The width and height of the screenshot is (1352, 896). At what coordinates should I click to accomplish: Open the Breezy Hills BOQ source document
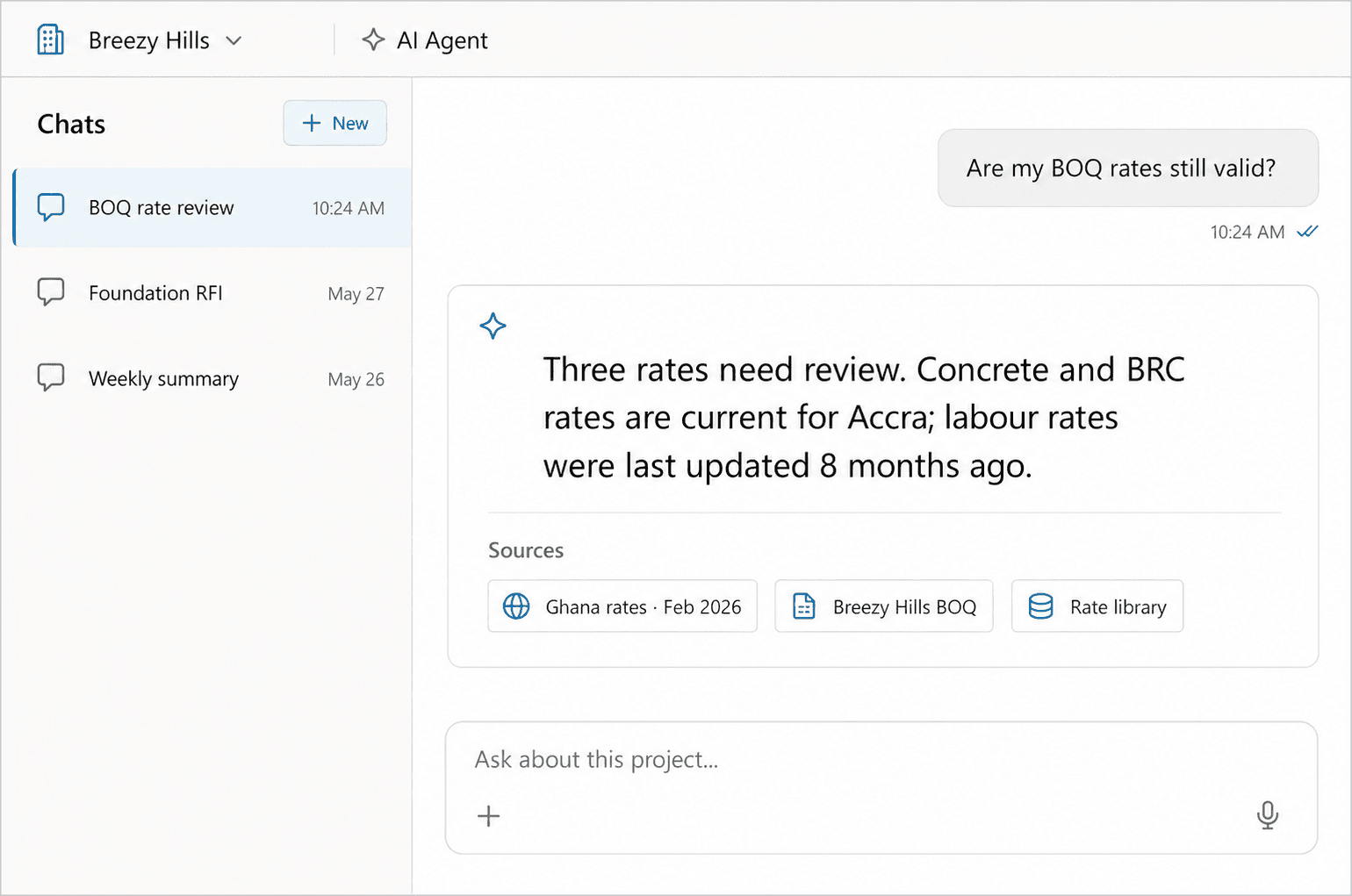pyautogui.click(x=884, y=606)
